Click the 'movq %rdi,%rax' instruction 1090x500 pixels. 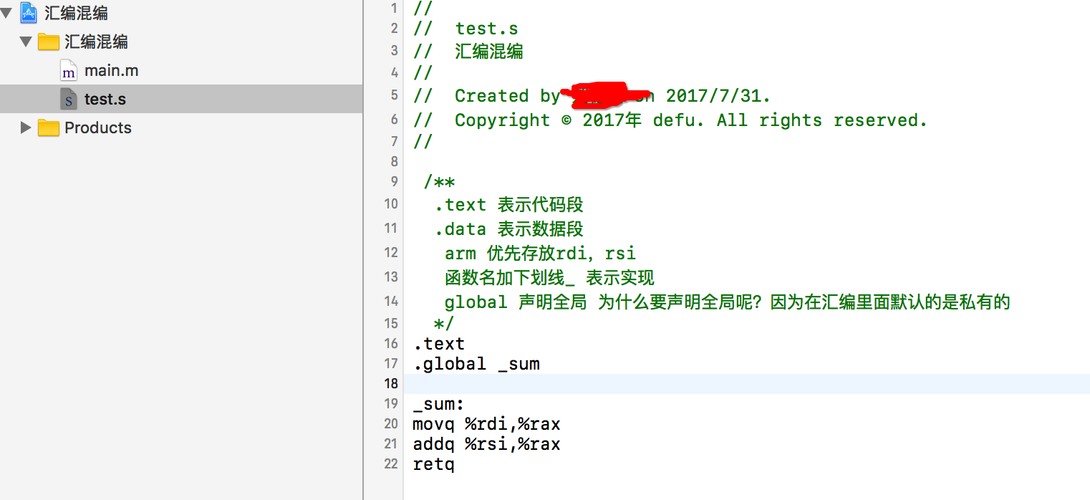(x=486, y=424)
